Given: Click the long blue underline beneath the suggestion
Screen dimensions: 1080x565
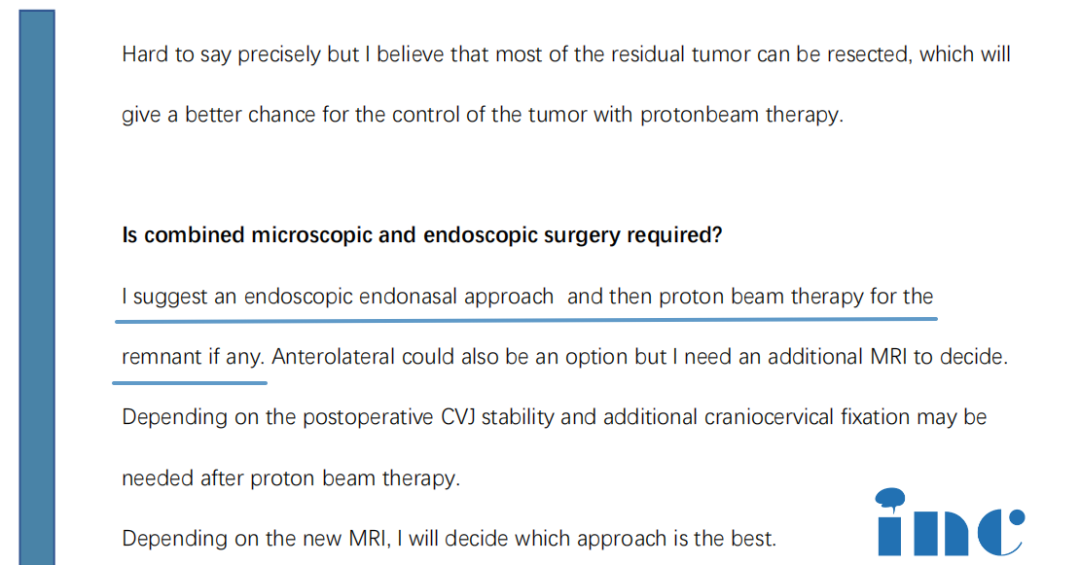Looking at the screenshot, I should point(526,320).
